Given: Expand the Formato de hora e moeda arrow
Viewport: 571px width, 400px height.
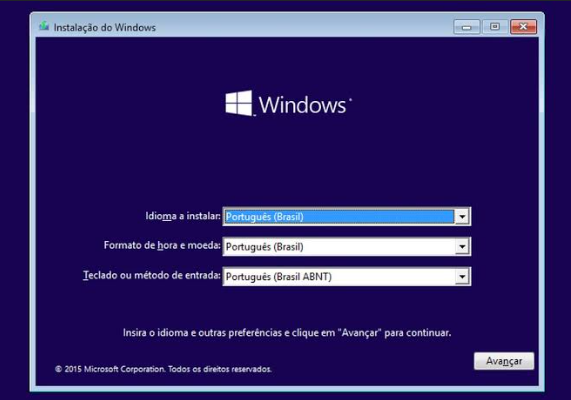Looking at the screenshot, I should pyautogui.click(x=462, y=247).
